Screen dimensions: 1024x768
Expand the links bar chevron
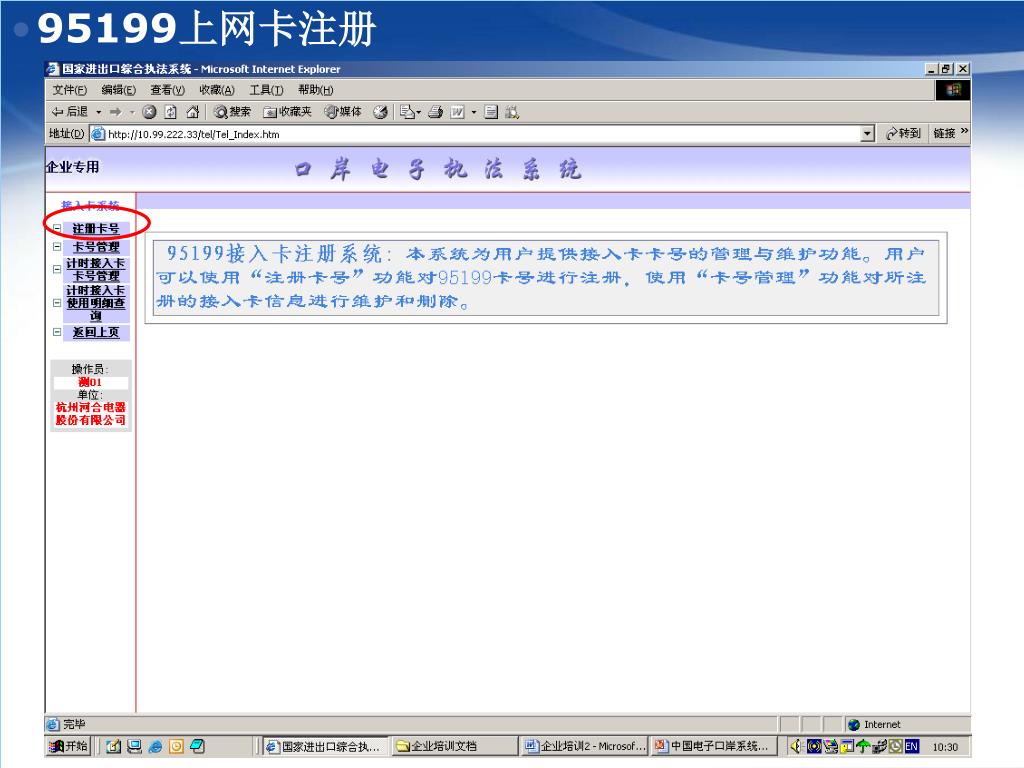[x=965, y=131]
